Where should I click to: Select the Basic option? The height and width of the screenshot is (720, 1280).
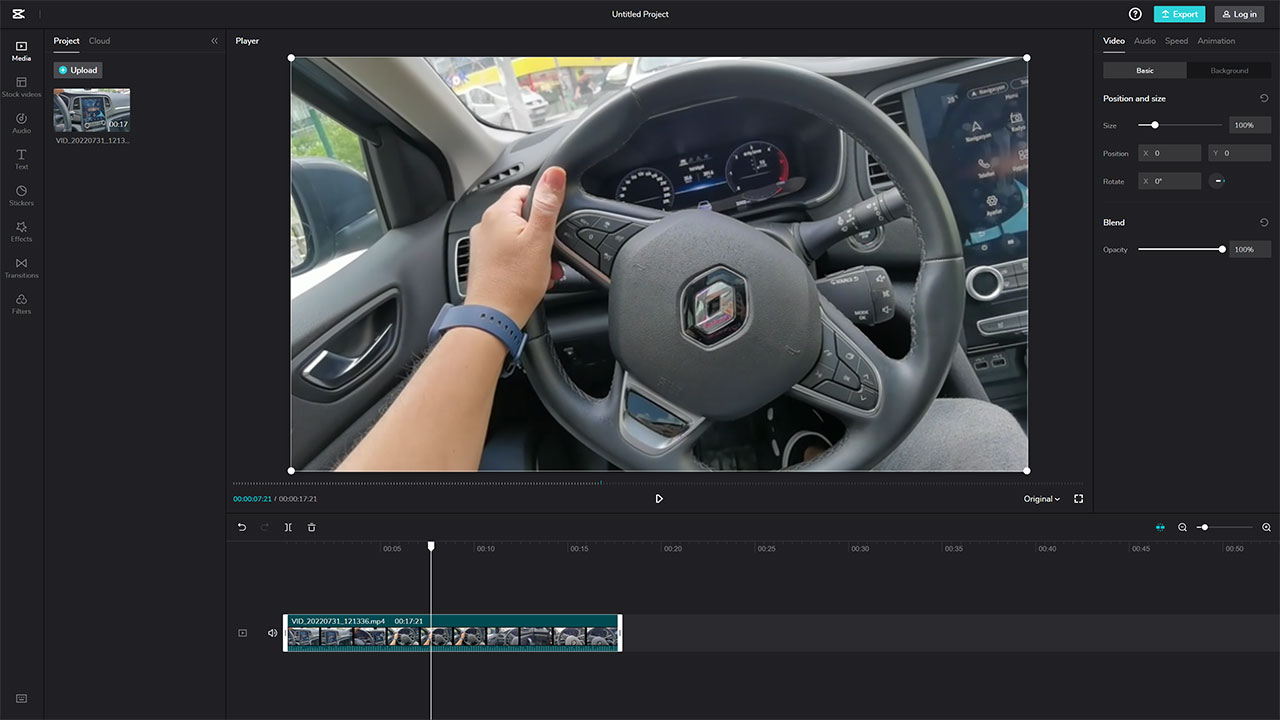(1145, 70)
